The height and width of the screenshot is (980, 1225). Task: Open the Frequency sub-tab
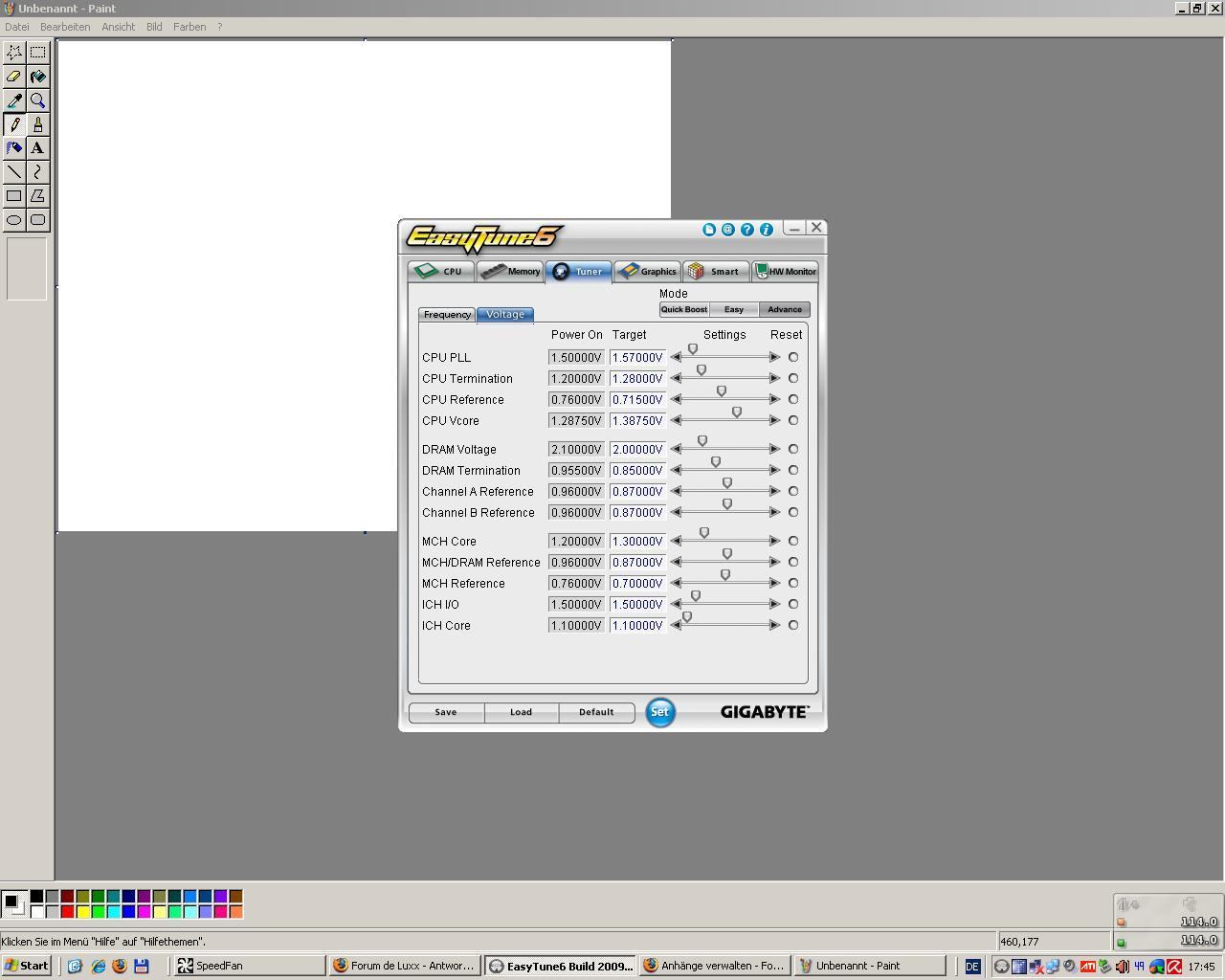coord(447,315)
